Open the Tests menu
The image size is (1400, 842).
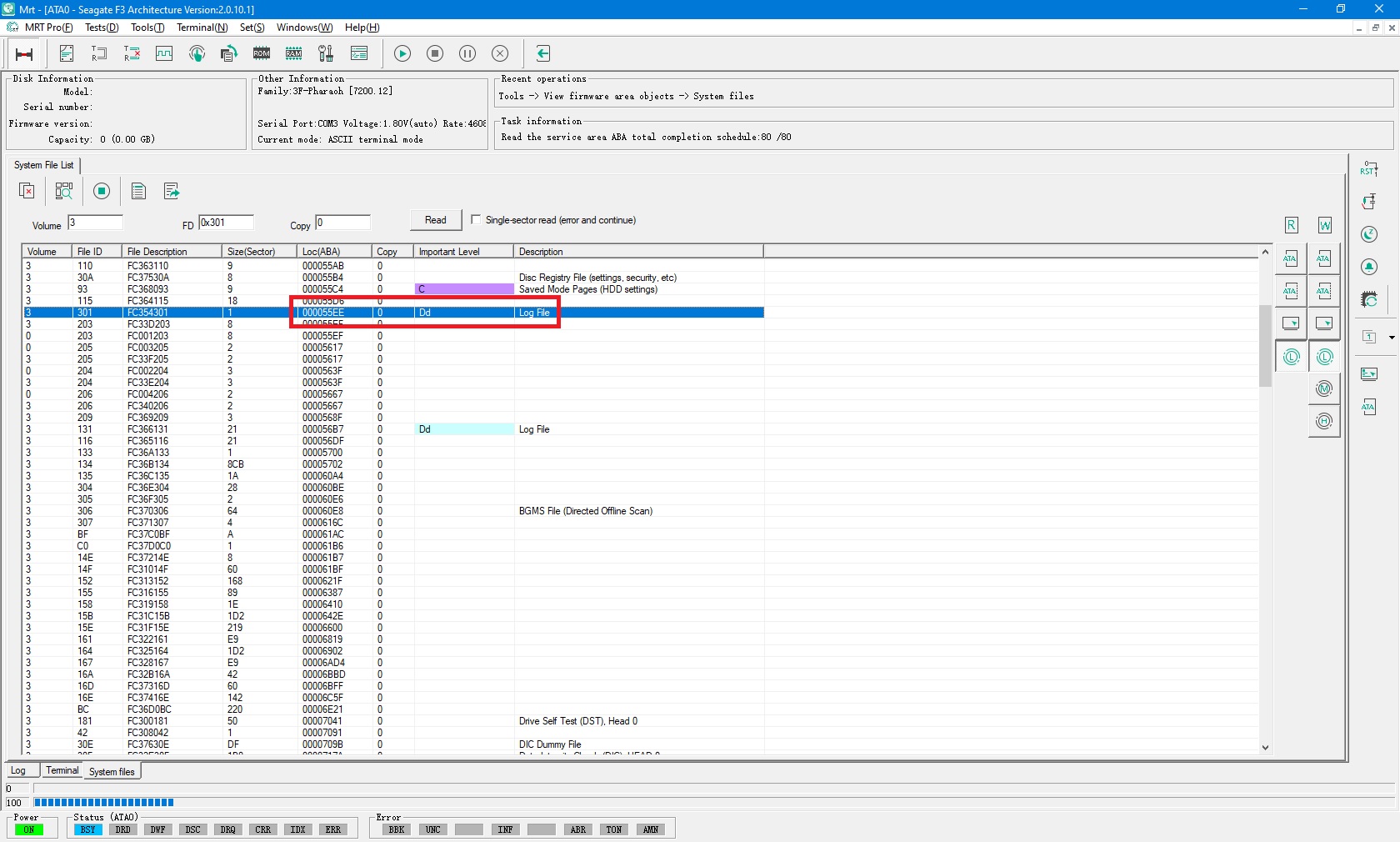pyautogui.click(x=102, y=28)
